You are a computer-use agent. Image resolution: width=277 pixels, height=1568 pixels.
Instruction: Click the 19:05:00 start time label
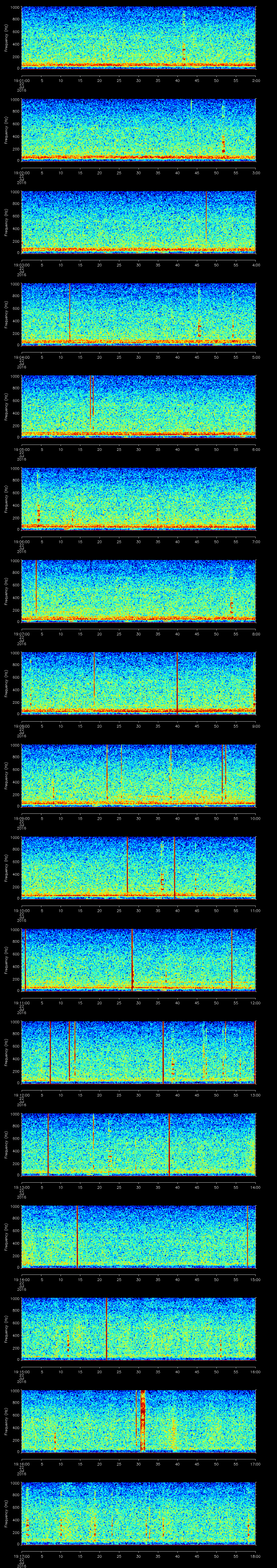pos(21,449)
